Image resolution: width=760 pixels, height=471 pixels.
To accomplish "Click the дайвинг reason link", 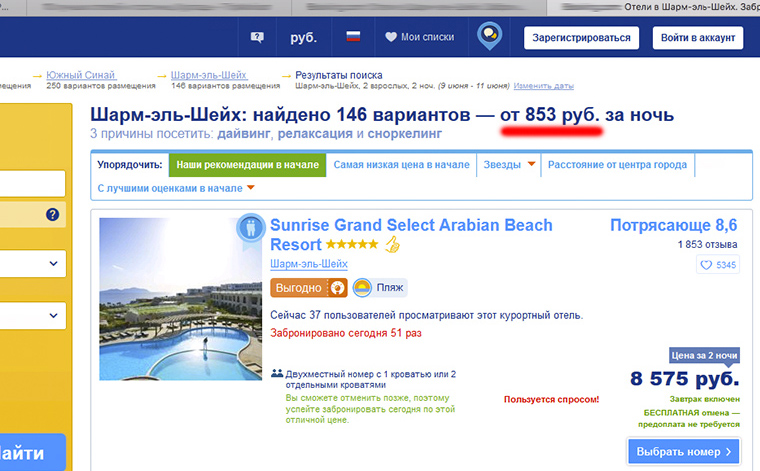I will point(243,134).
